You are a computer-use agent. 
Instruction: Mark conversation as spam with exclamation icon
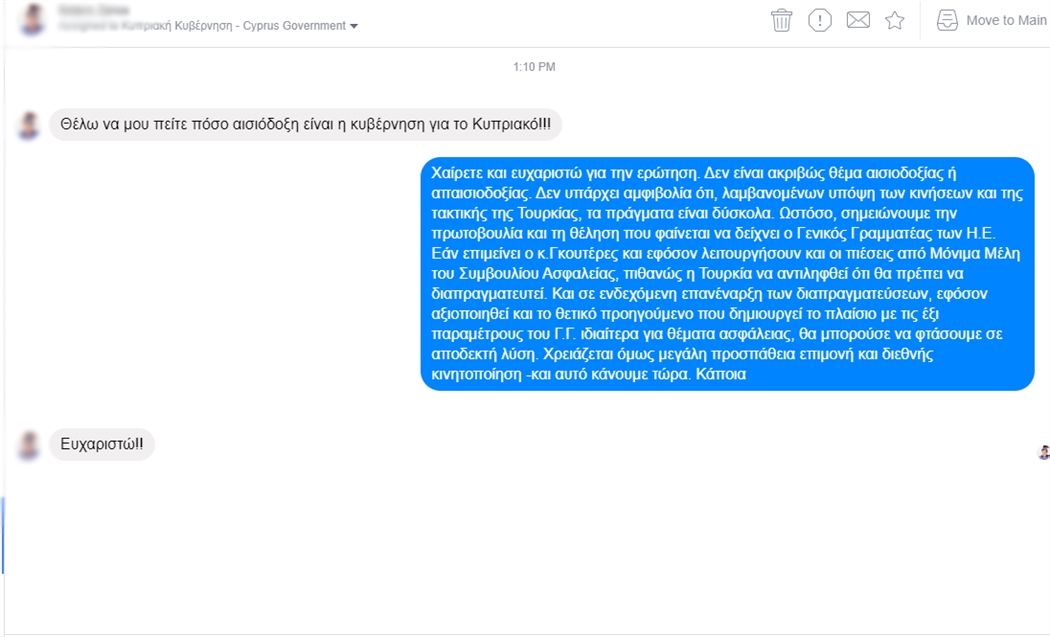click(820, 20)
